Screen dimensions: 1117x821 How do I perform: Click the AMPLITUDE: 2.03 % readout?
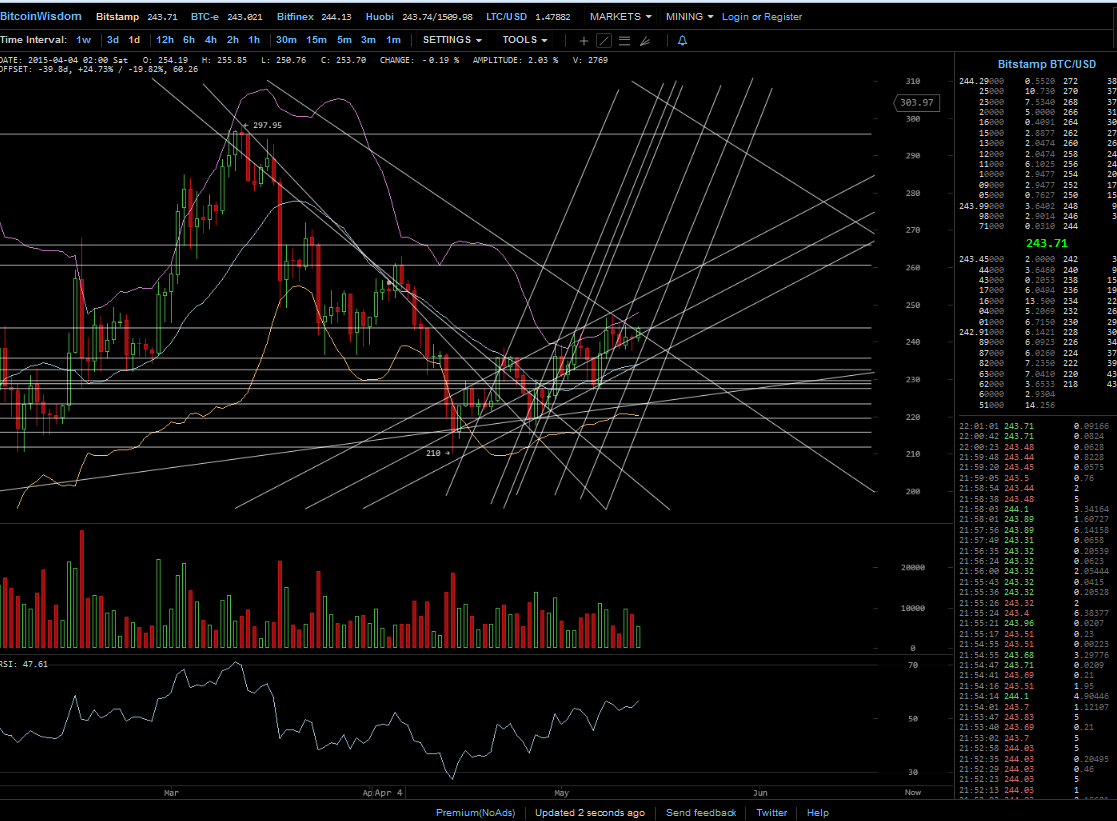pyautogui.click(x=515, y=61)
